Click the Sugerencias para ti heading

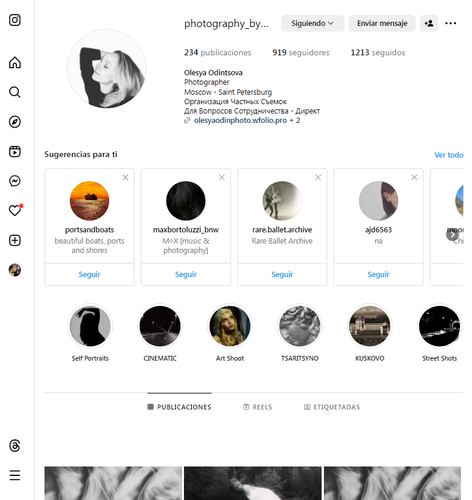coord(81,154)
